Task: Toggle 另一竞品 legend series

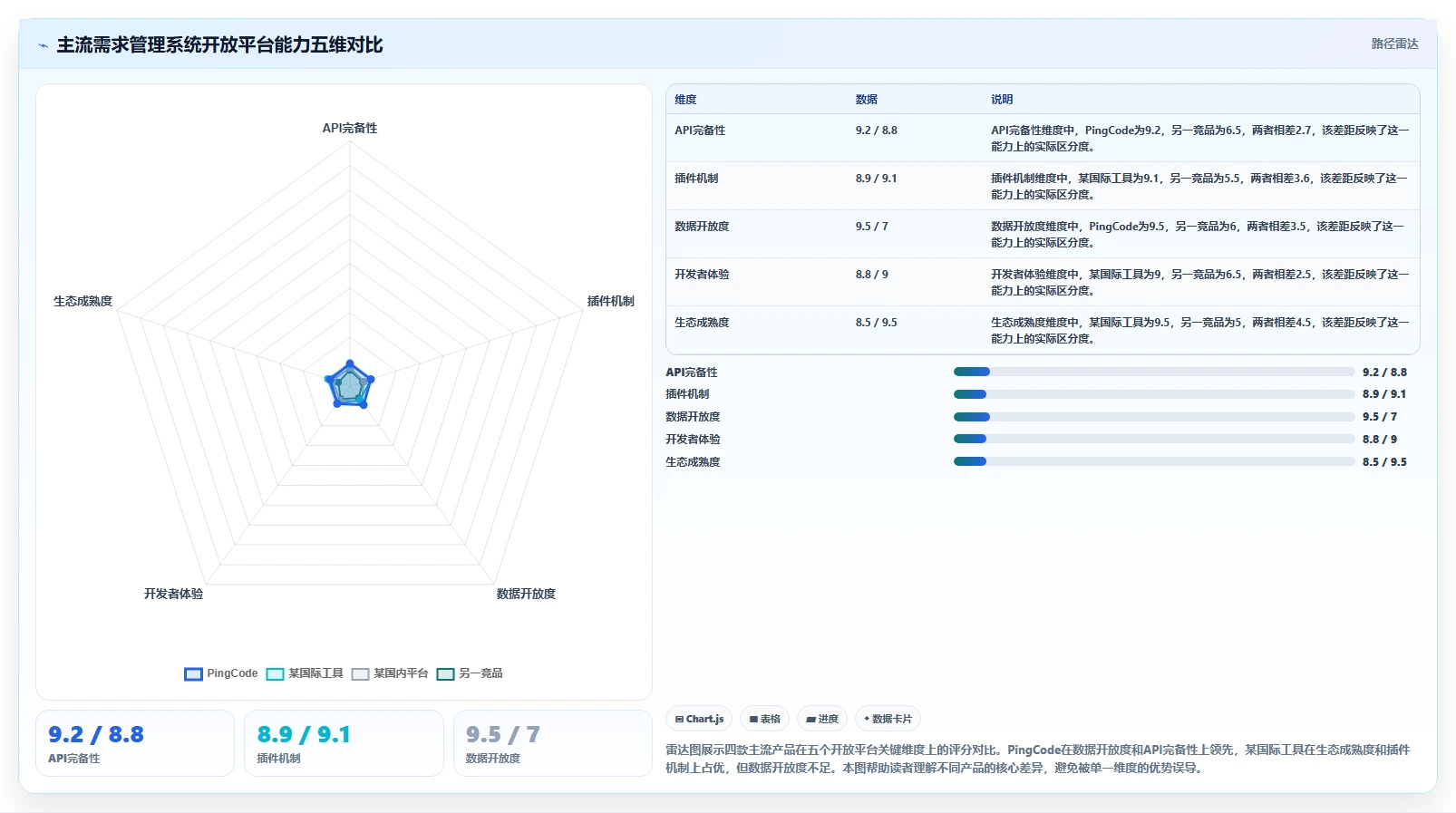Action: pos(470,673)
